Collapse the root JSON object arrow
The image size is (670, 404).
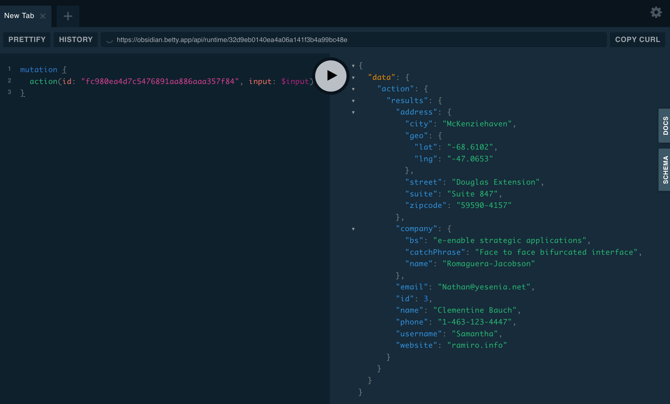353,66
